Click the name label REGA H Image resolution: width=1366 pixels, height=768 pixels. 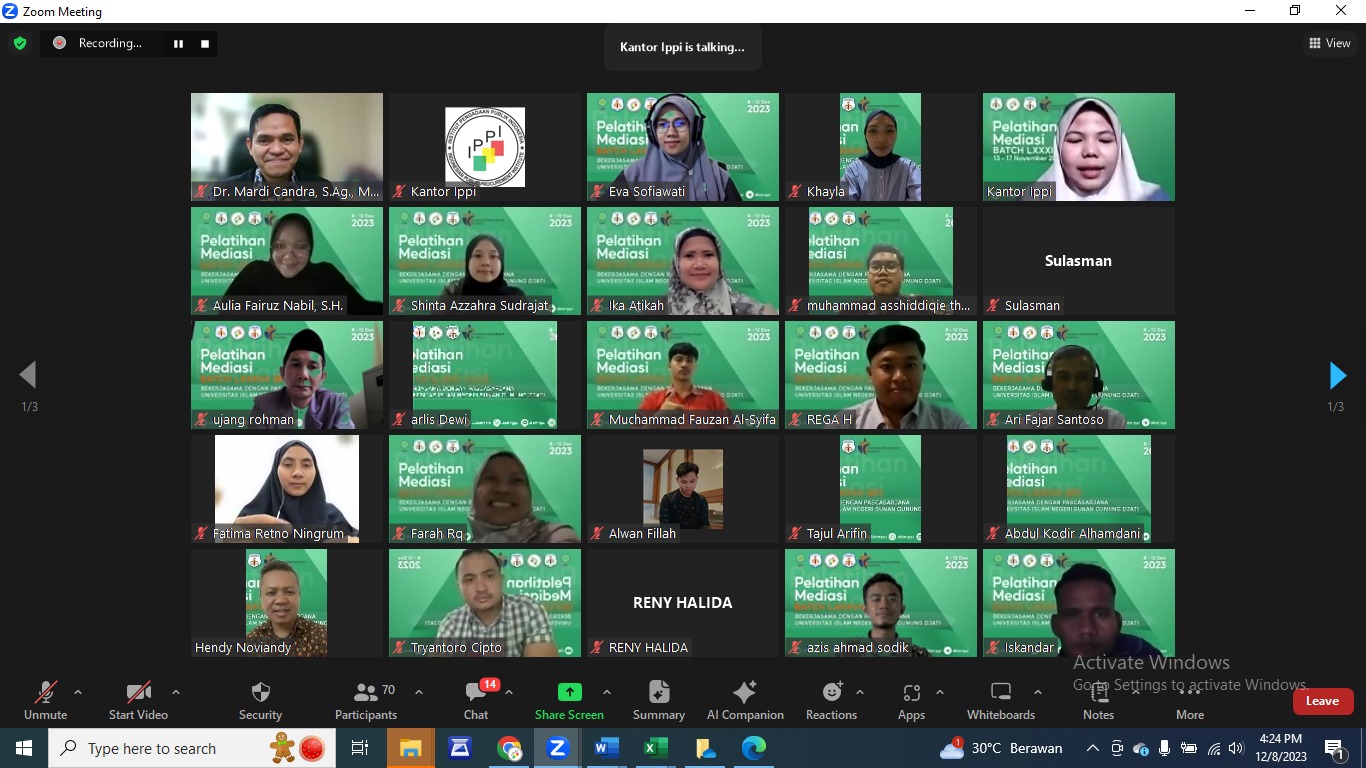click(x=830, y=419)
